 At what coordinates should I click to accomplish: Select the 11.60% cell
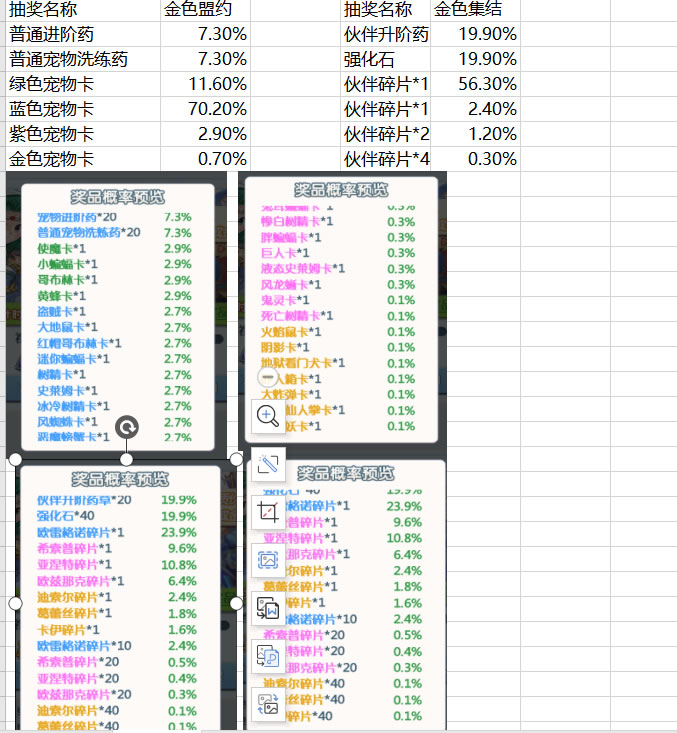point(205,84)
